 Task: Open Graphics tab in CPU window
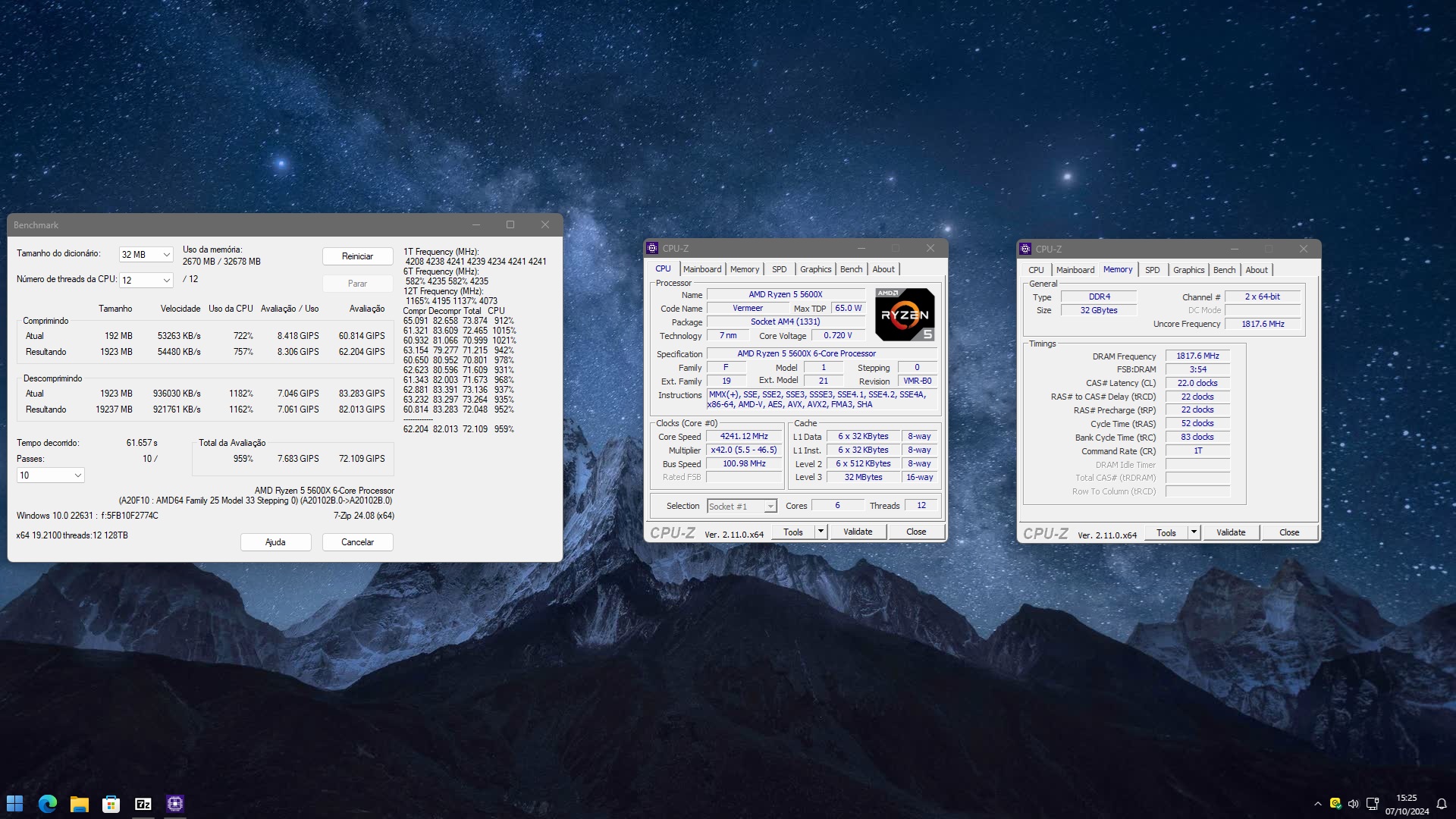(x=816, y=269)
